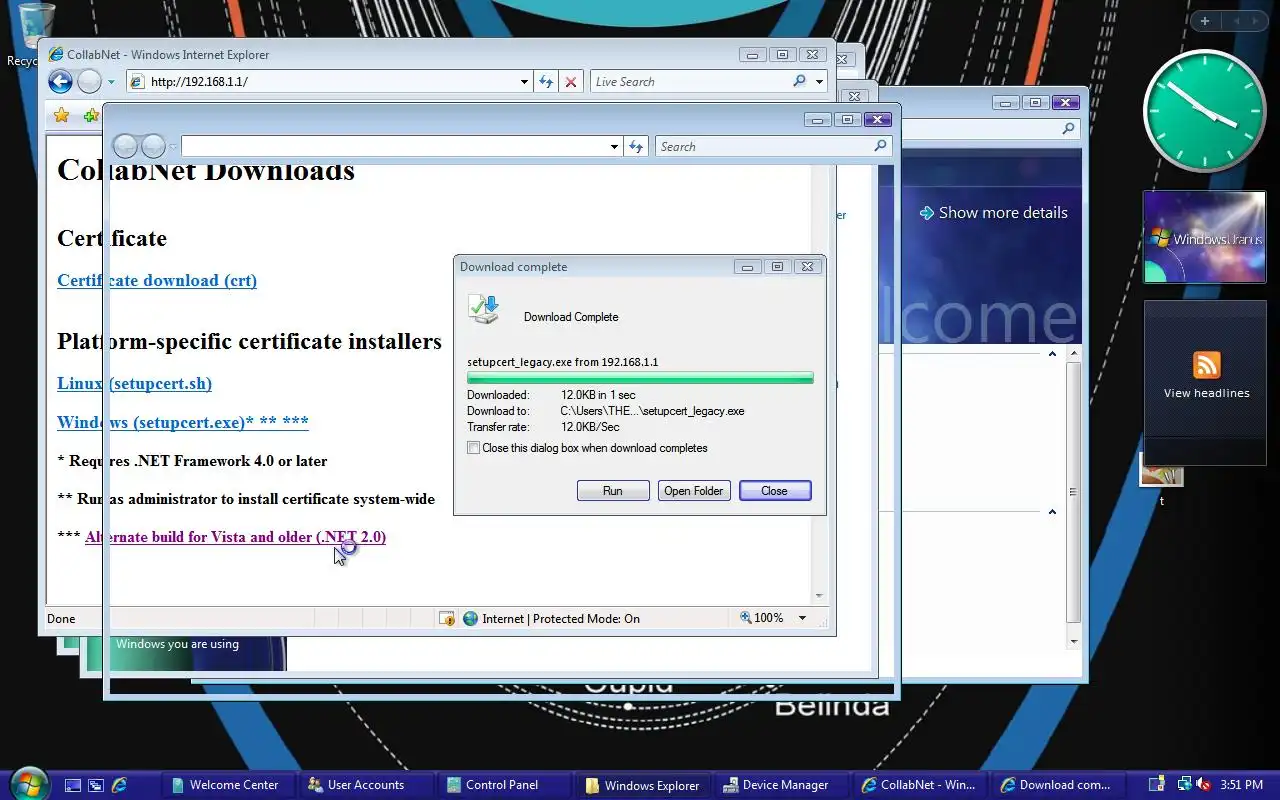Viewport: 1280px width, 800px height.
Task: Switch to CollabNet - Win... taskbar button
Action: pyautogui.click(x=919, y=785)
